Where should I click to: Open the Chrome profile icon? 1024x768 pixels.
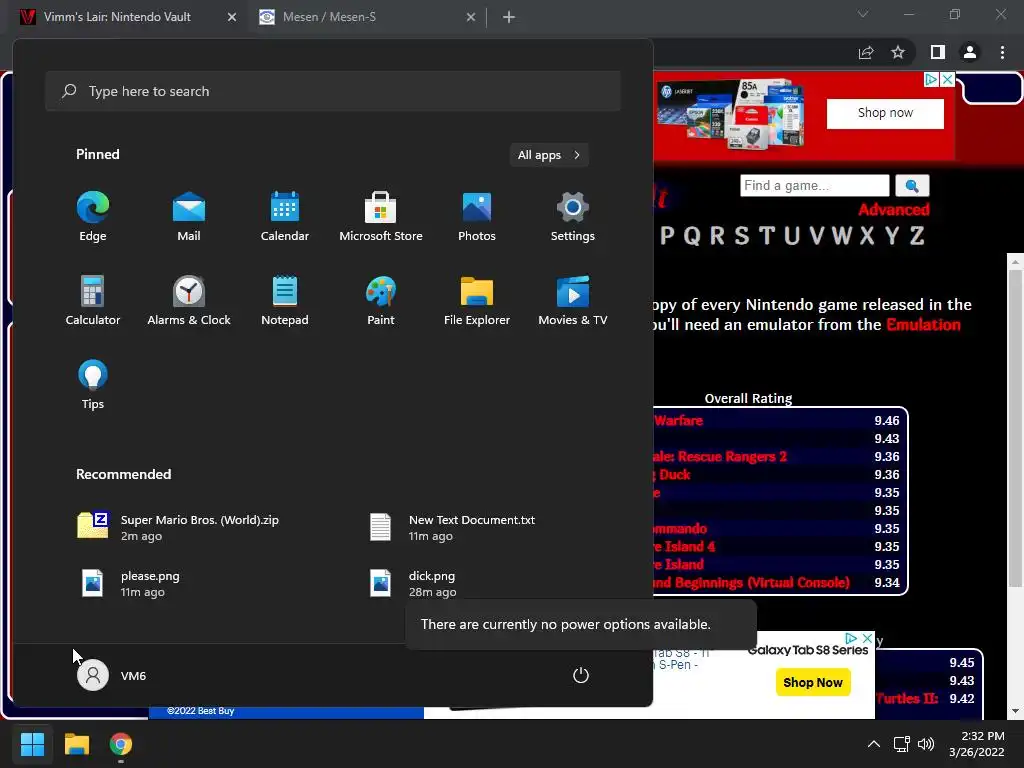click(970, 52)
